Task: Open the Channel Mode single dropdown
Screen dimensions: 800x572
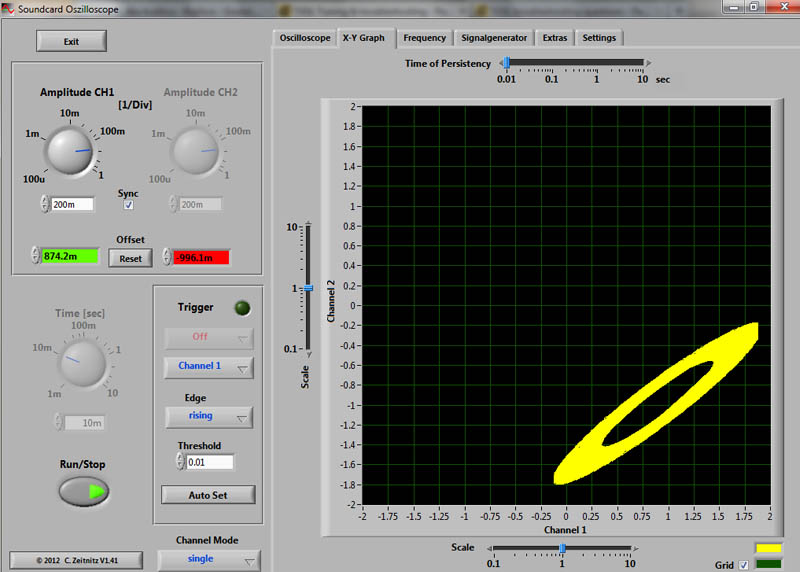Action: point(208,559)
